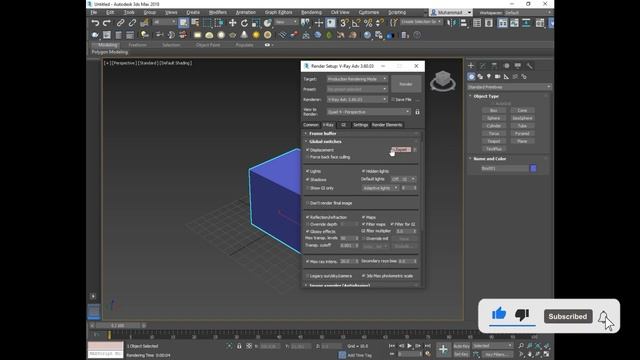The width and height of the screenshot is (640, 360).
Task: Select the Cameras category icon
Action: [498, 76]
